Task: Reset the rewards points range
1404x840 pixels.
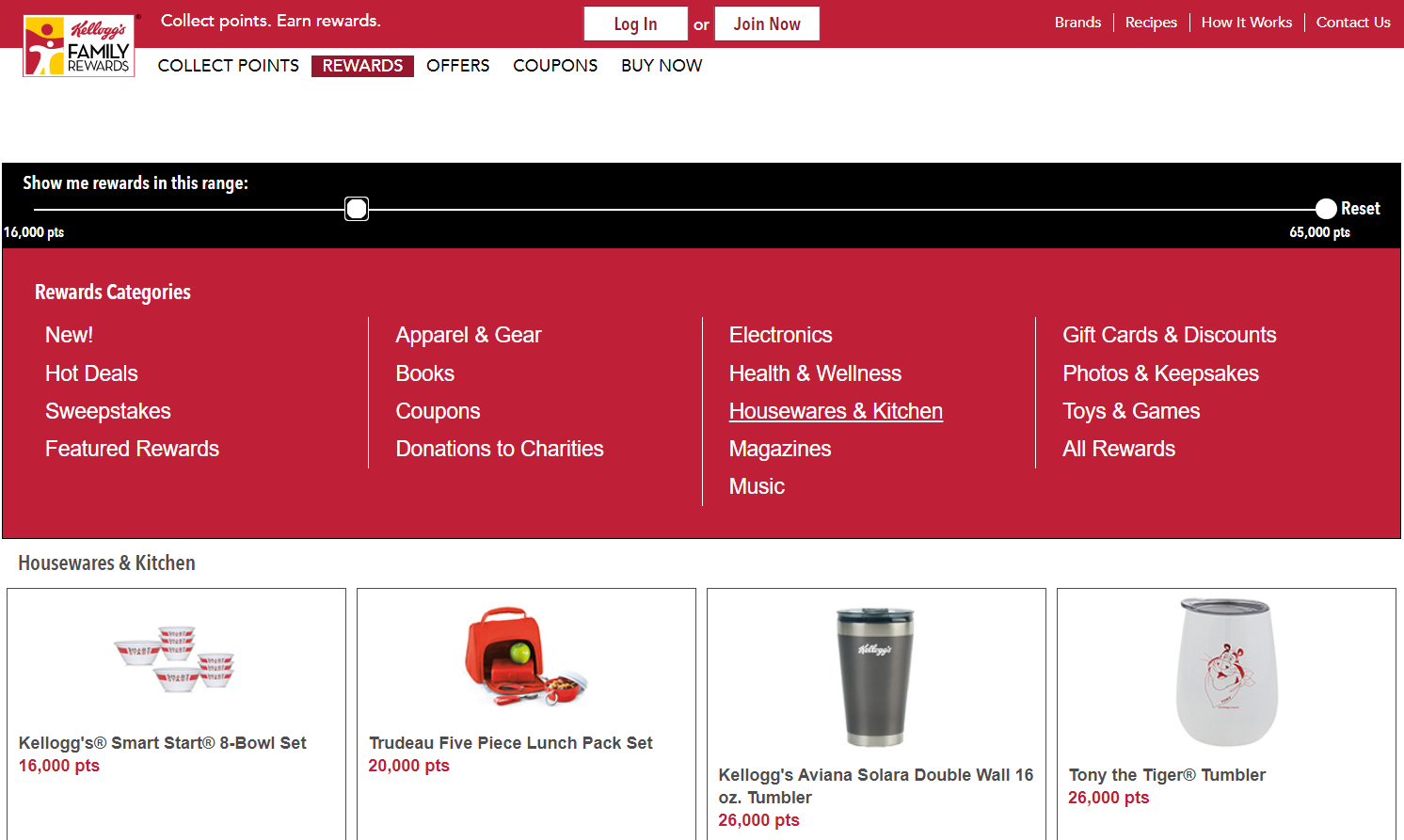Action: (1360, 209)
